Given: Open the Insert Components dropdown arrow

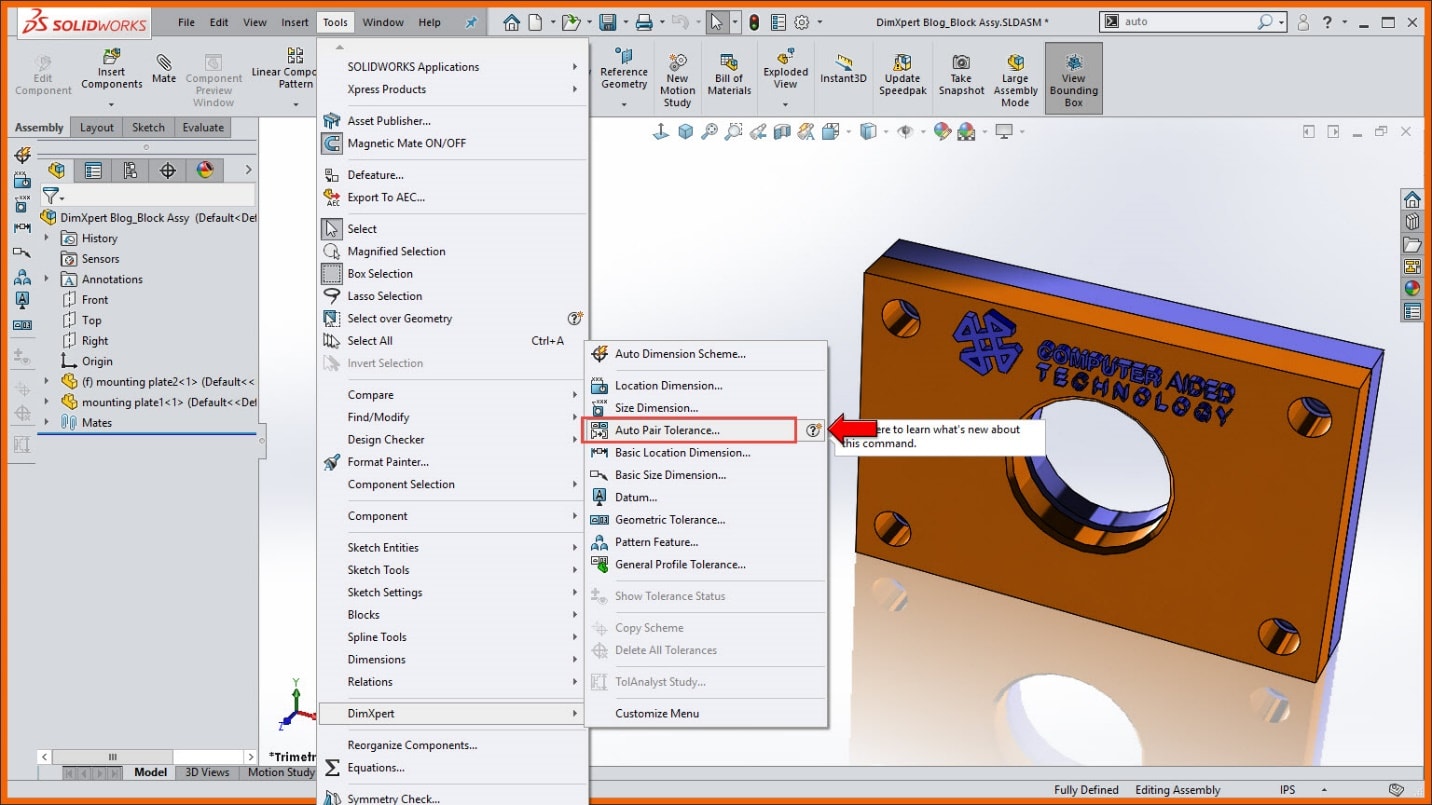Looking at the screenshot, I should pos(111,104).
